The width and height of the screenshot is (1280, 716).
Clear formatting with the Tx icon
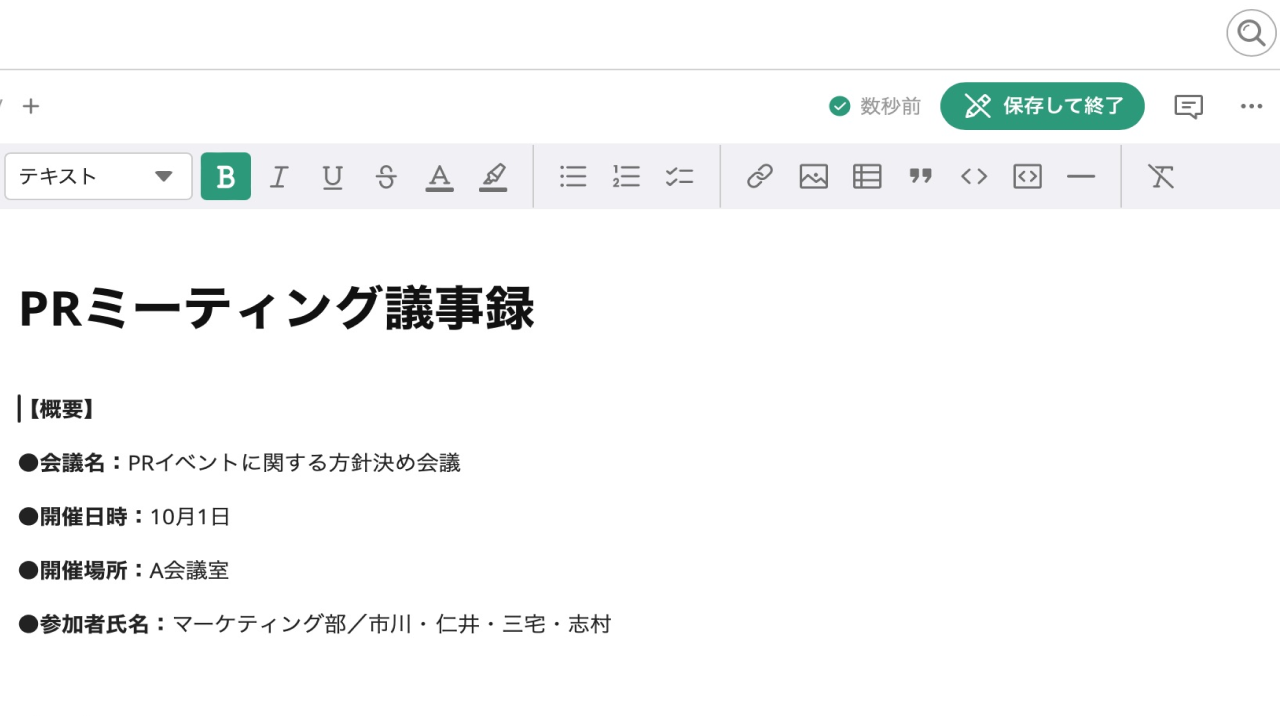click(x=1161, y=176)
